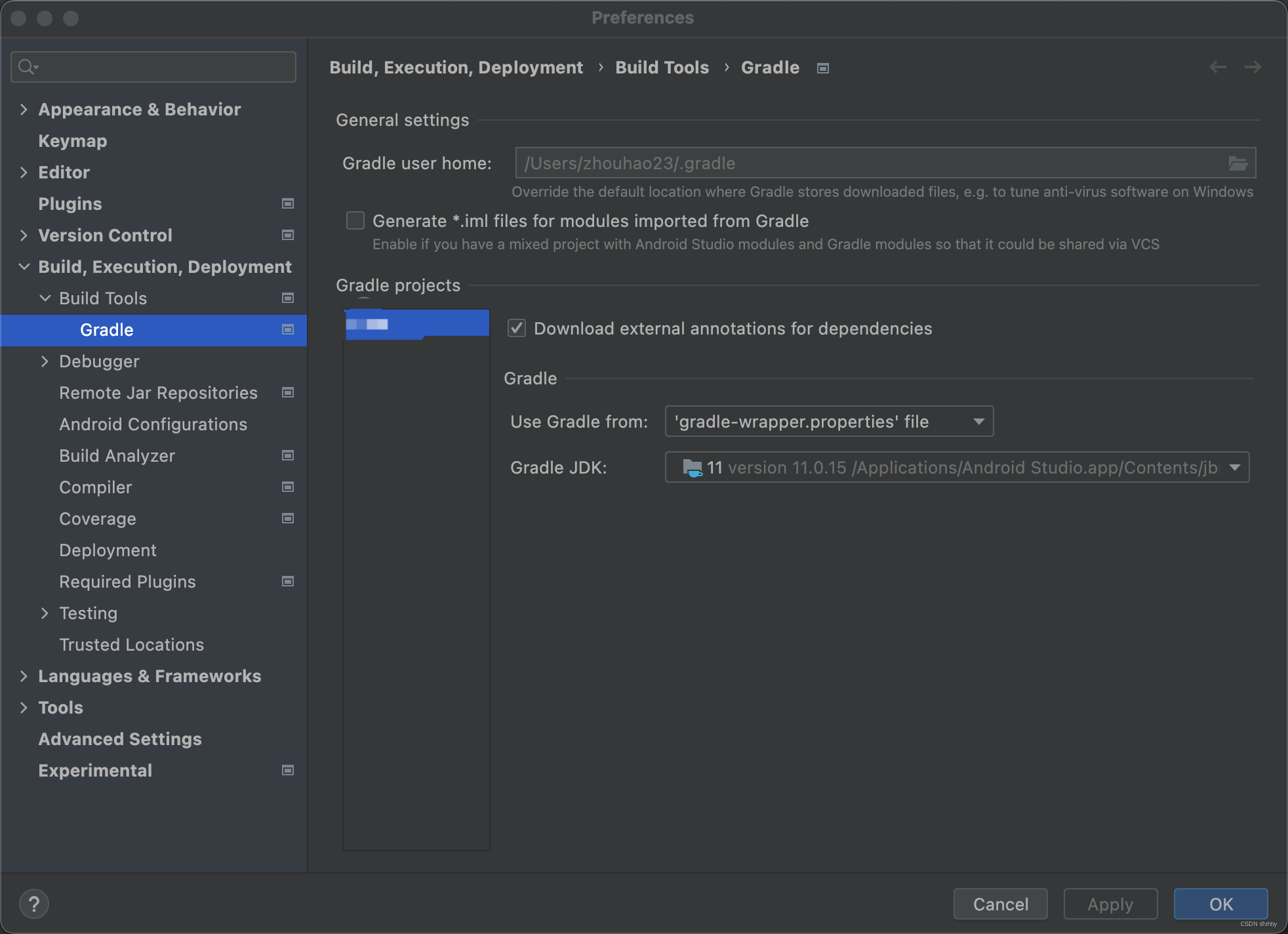Select Keymap in the settings tree
The width and height of the screenshot is (1288, 934).
pyautogui.click(x=72, y=141)
